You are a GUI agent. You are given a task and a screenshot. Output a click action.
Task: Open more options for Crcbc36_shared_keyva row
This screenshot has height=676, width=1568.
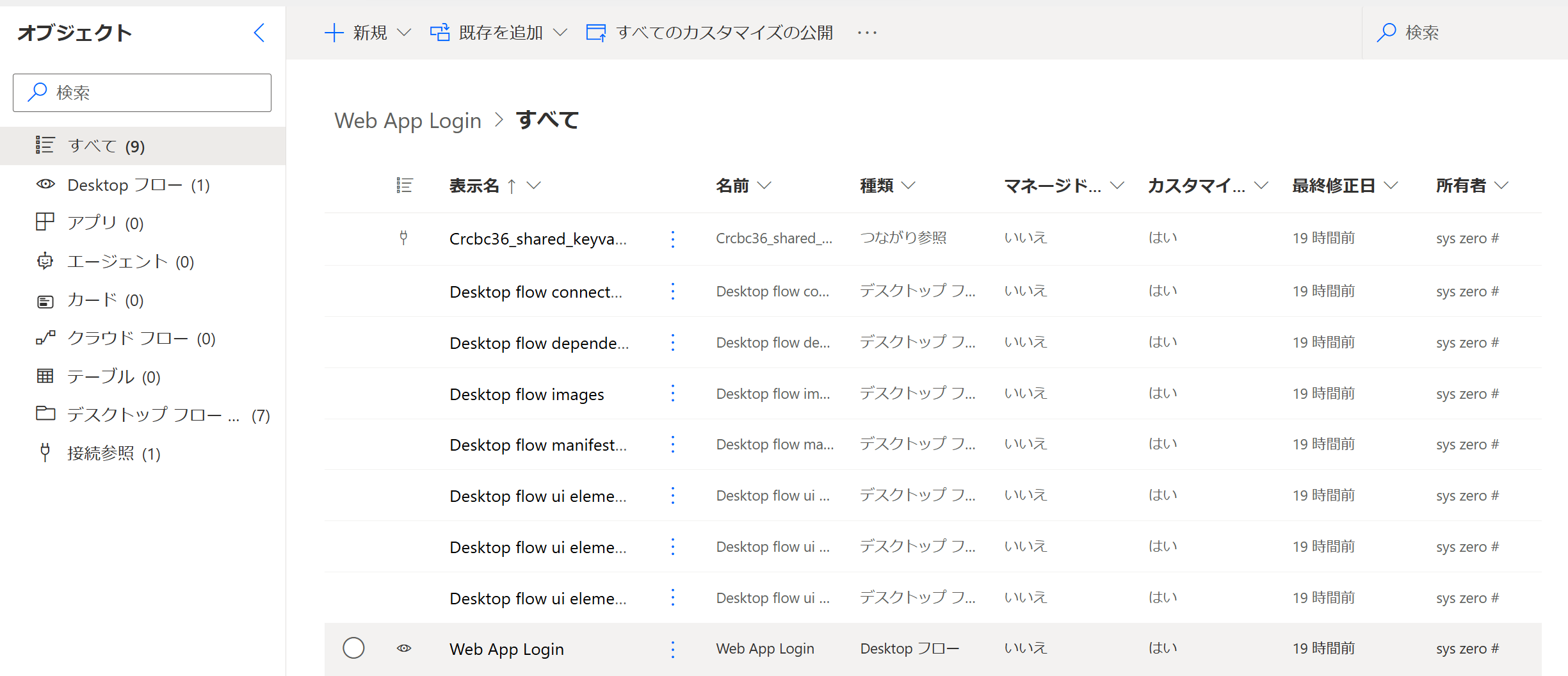(x=673, y=239)
